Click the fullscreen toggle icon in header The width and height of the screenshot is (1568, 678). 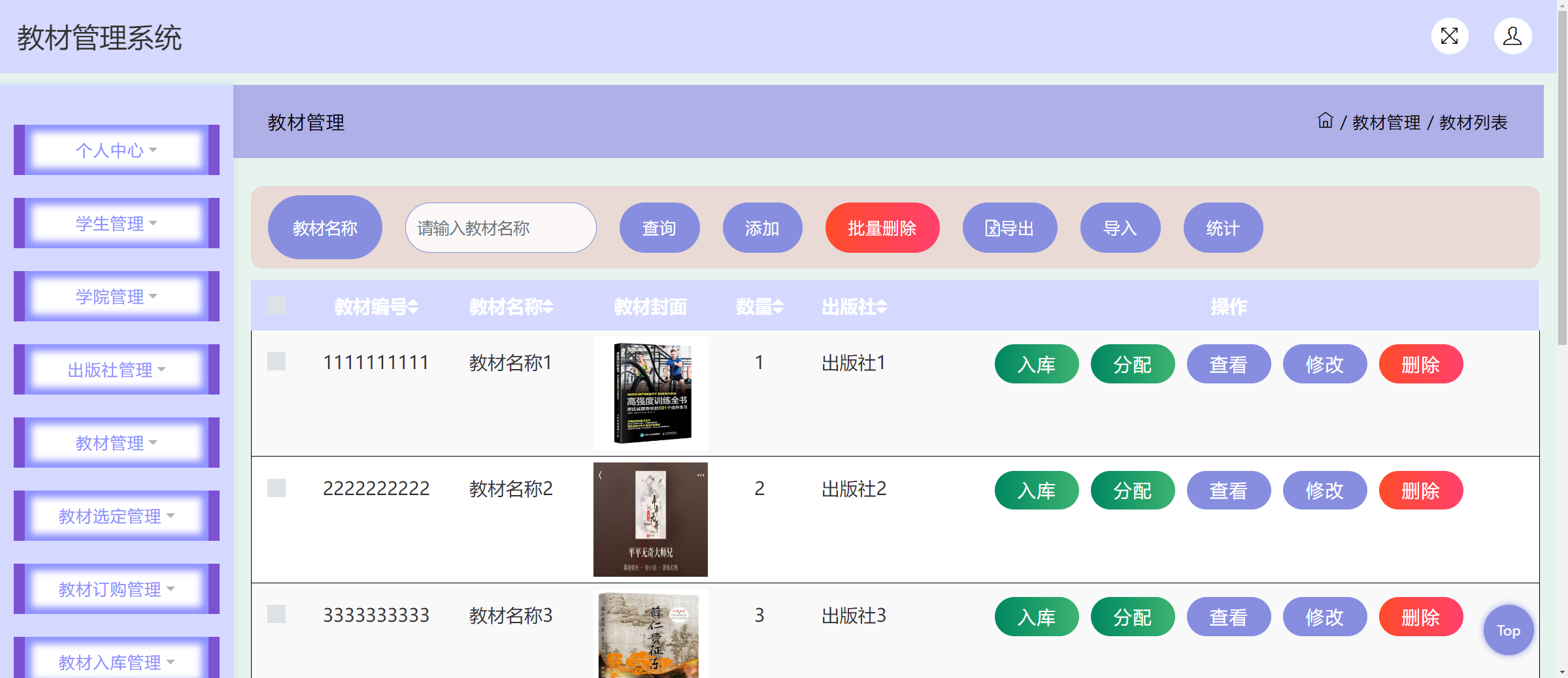click(x=1449, y=36)
